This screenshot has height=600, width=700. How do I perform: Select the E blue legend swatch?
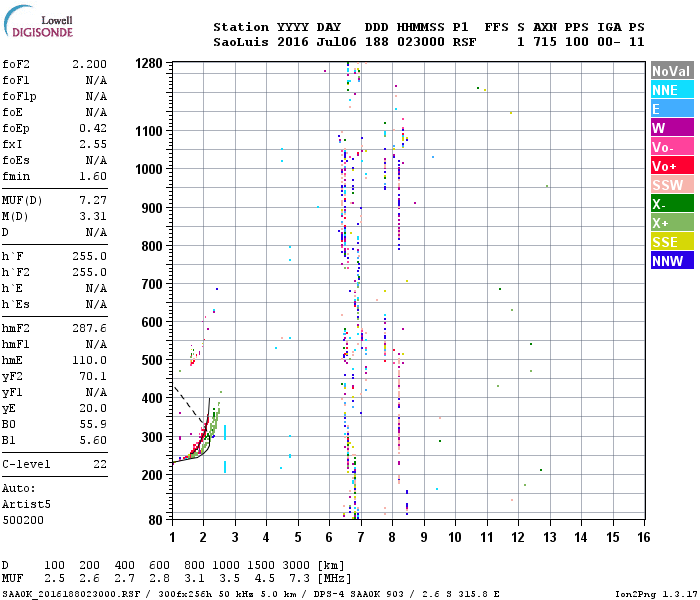coord(672,109)
